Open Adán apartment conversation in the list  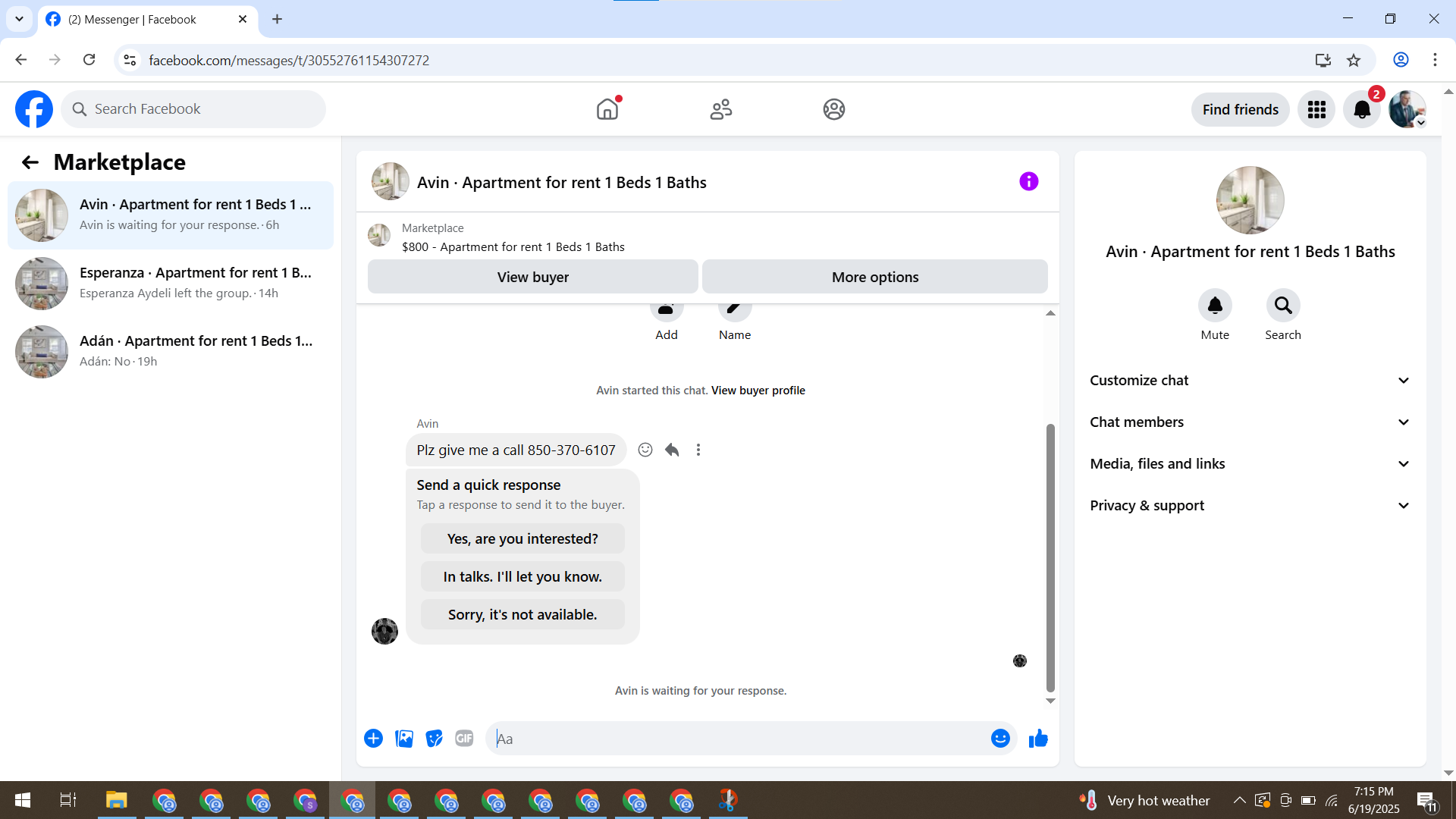coord(171,352)
